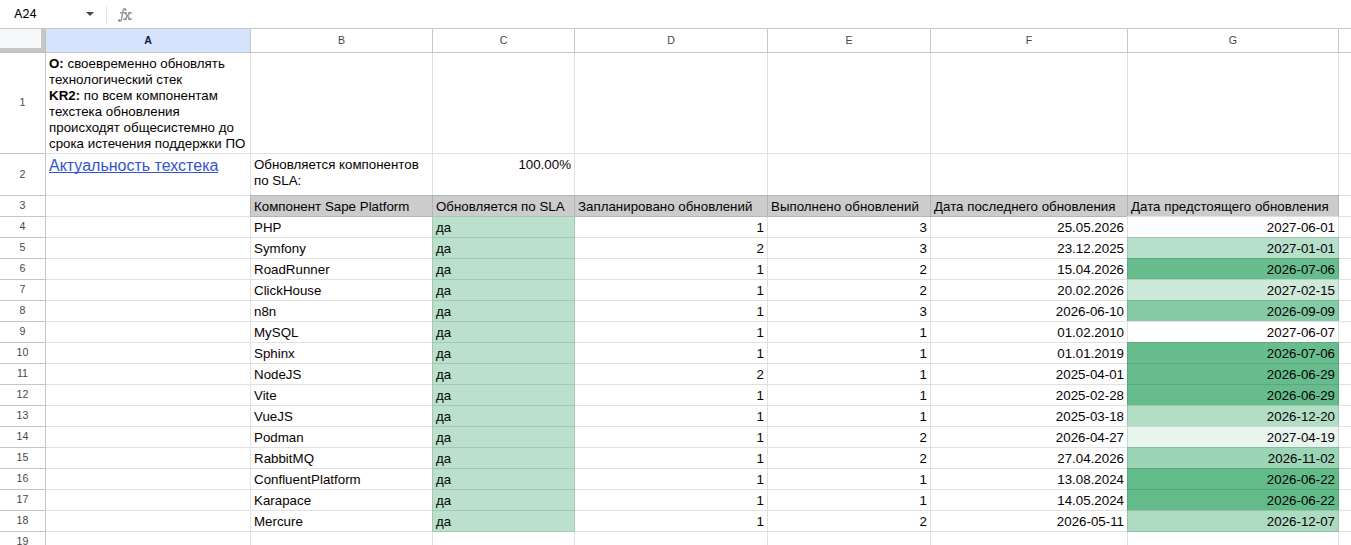Screen dimensions: 1351x545
Task: Click the Дата предстоящего обновления header cell
Action: click(1233, 206)
